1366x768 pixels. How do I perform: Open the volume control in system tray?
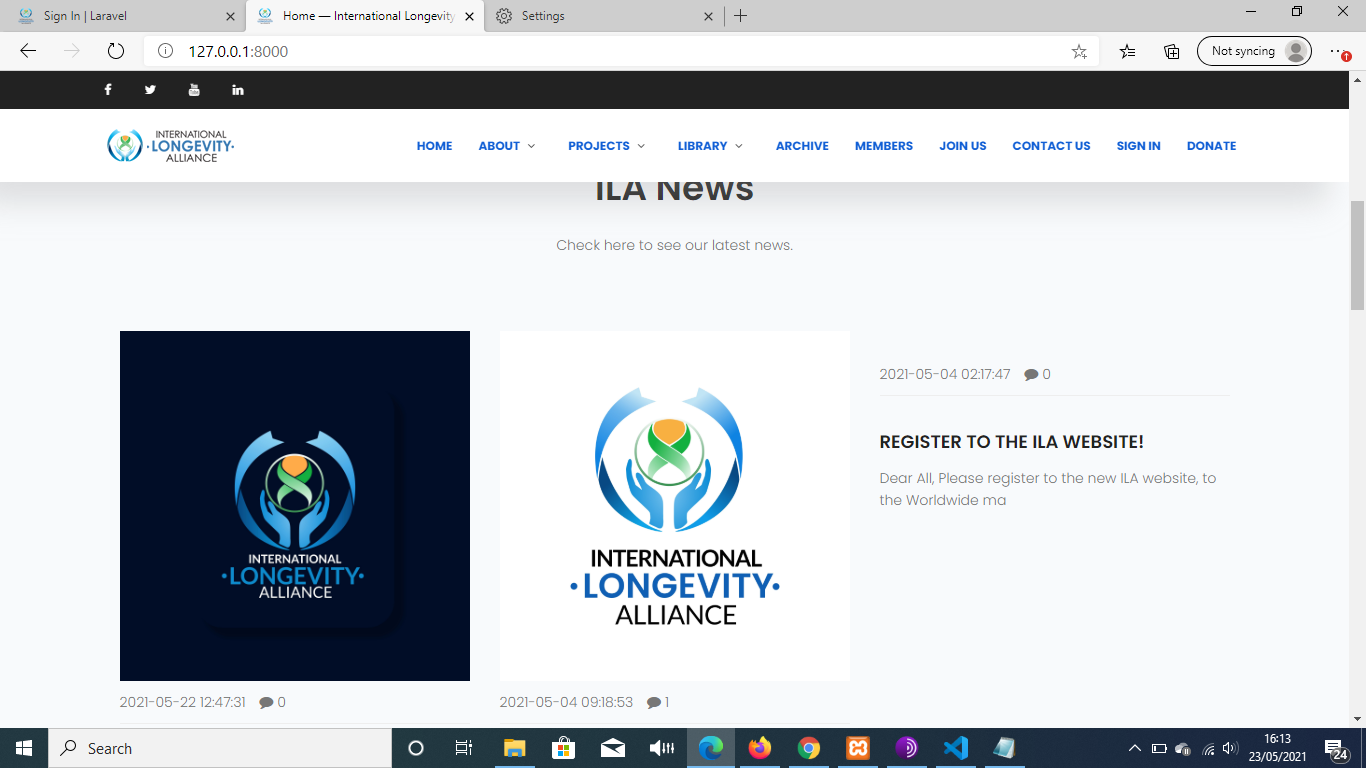(x=1230, y=748)
